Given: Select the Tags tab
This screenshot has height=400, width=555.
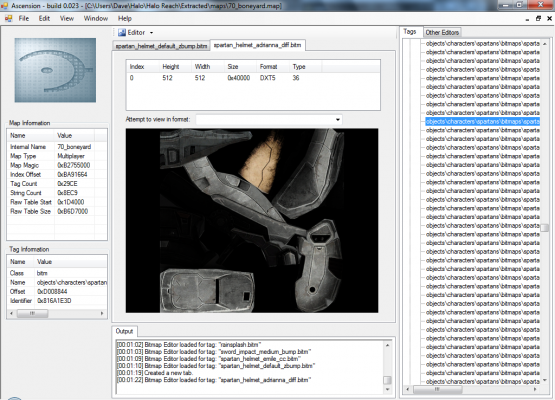Looking at the screenshot, I should [410, 32].
